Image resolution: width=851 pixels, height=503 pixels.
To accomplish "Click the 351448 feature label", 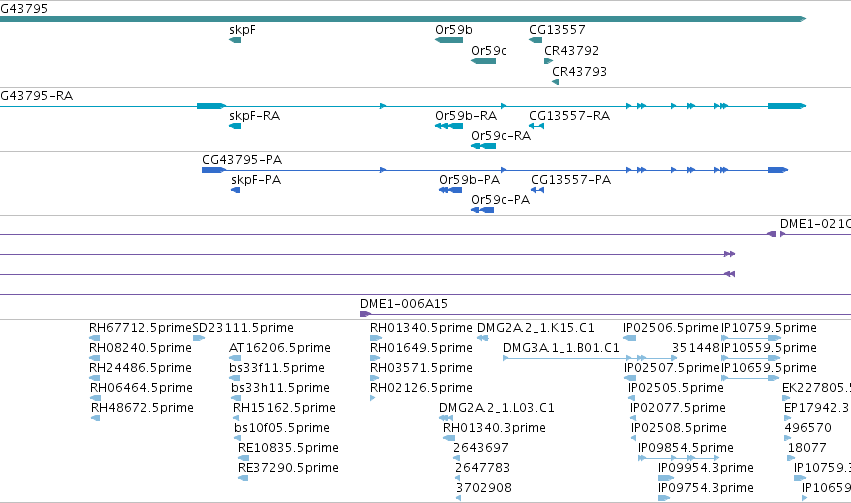I will click(696, 348).
